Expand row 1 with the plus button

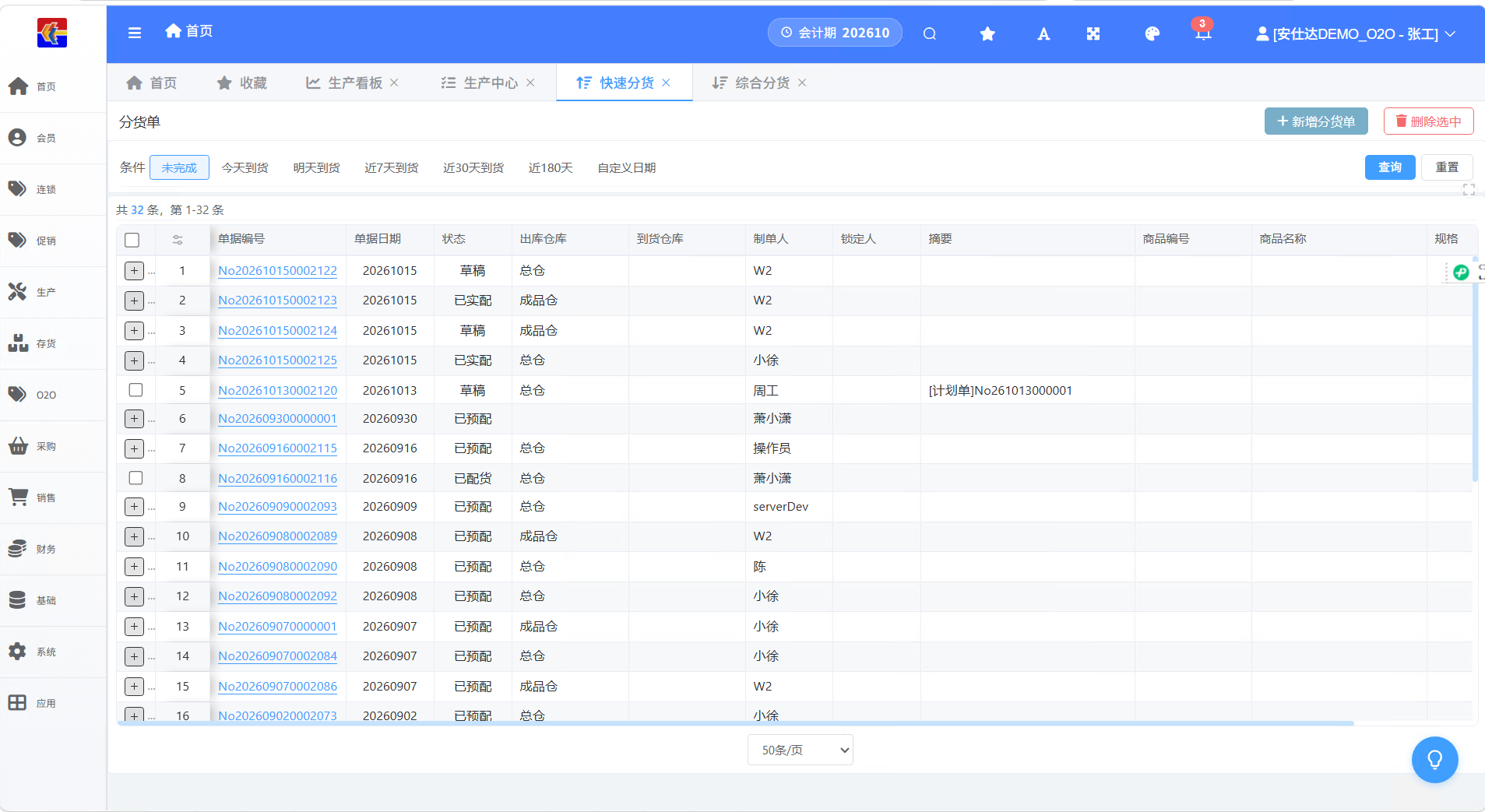click(134, 271)
